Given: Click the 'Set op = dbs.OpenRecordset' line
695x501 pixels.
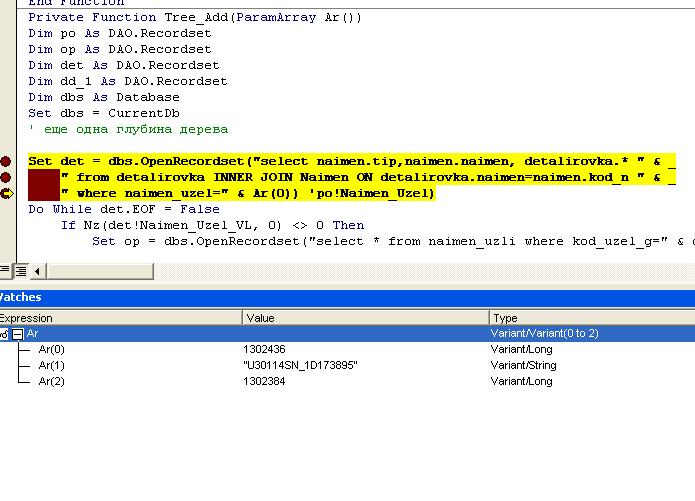Looking at the screenshot, I should 393,241.
